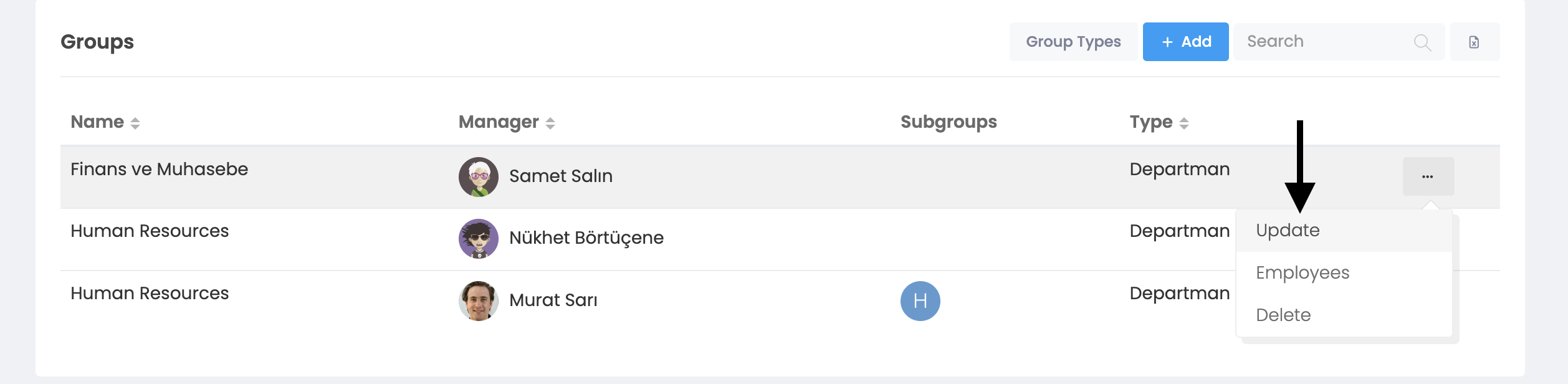Image resolution: width=1568 pixels, height=384 pixels.
Task: Click Nükhet Börtüçene's avatar
Action: pyautogui.click(x=479, y=238)
